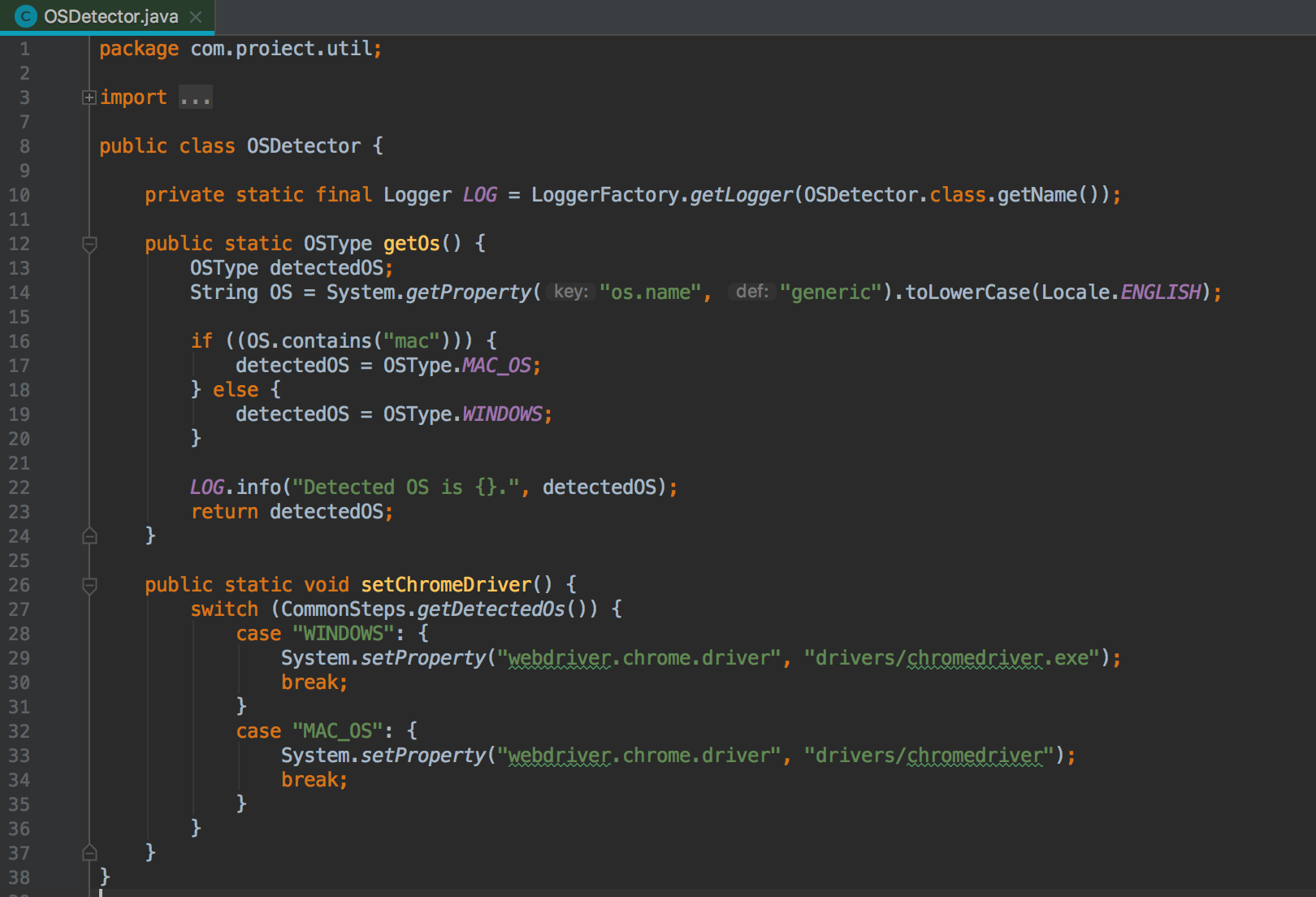
Task: Click the Locale ENGLISH constant
Action: pos(1160,292)
